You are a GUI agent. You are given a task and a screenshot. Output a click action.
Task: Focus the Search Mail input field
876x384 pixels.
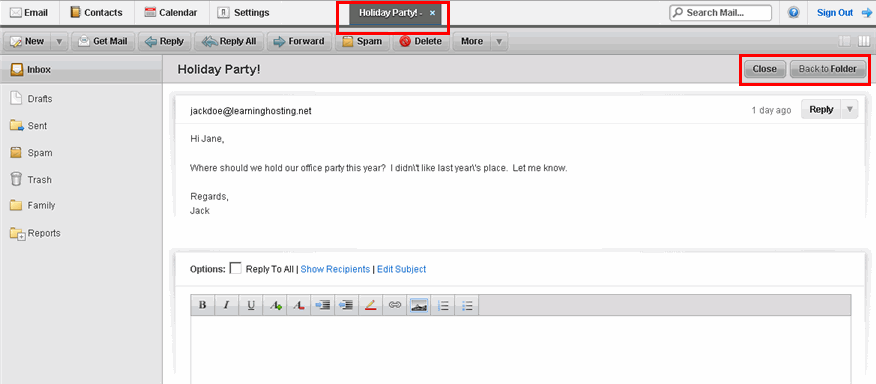pos(721,12)
